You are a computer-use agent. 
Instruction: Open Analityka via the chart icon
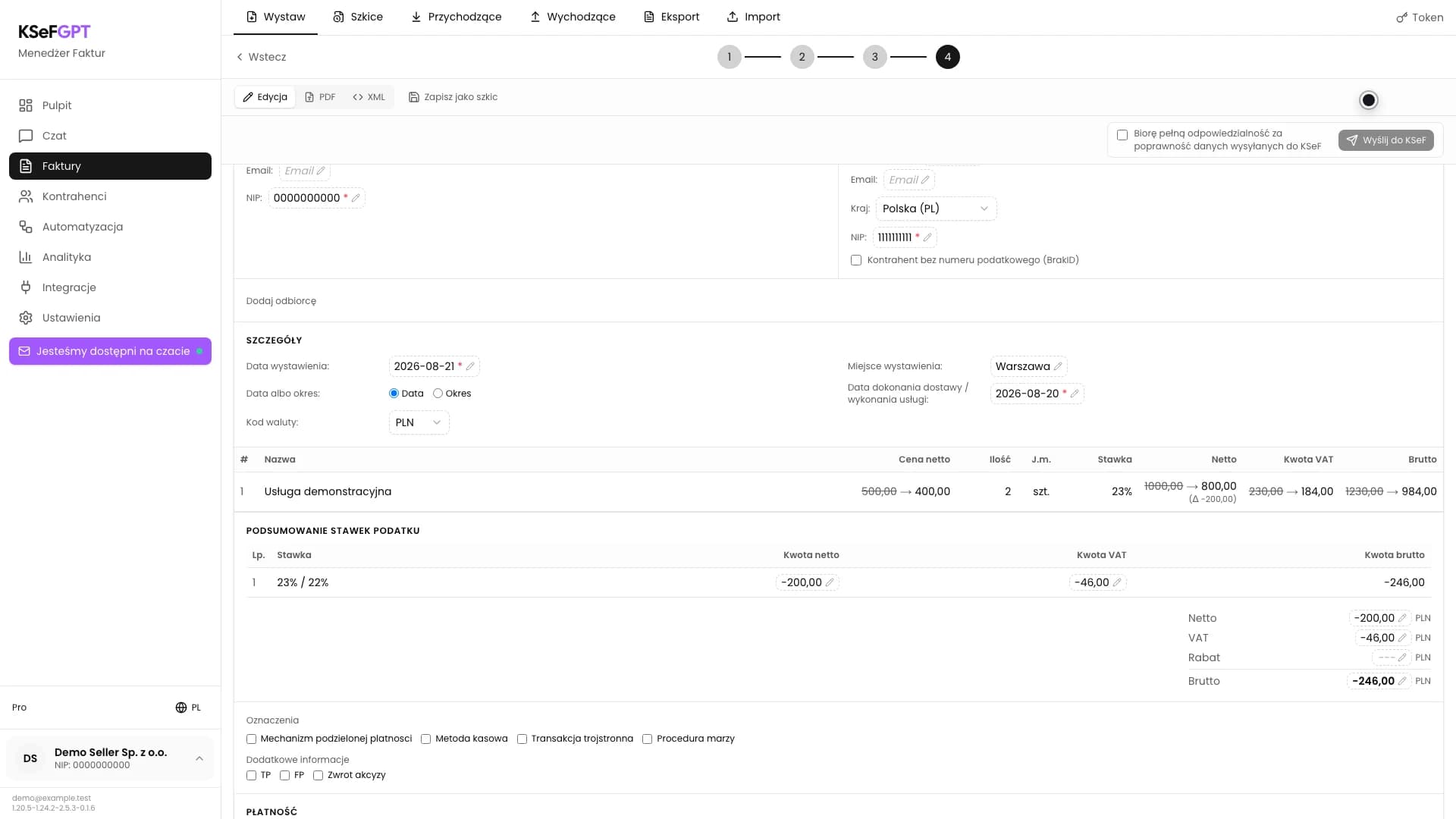point(26,257)
